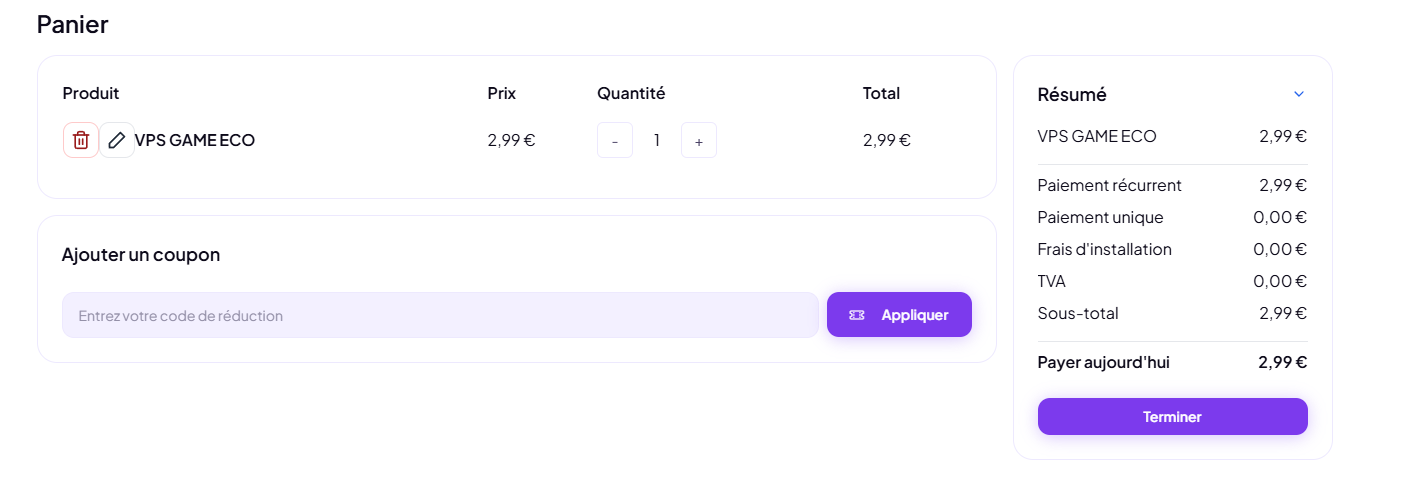
Task: Apply the coupon with the Appliquer button
Action: click(x=899, y=315)
